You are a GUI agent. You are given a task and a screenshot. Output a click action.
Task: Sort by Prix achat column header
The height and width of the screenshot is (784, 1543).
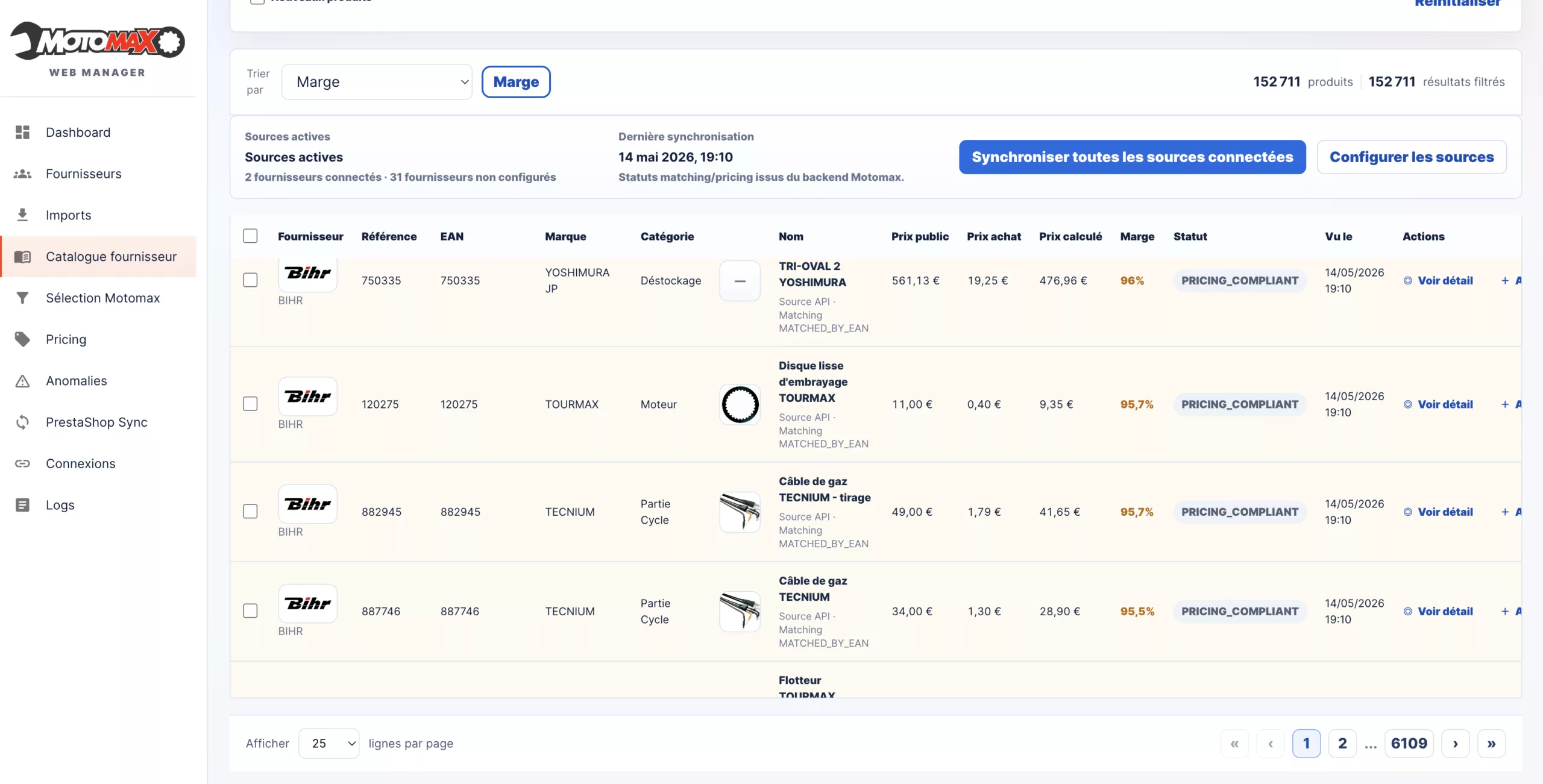click(994, 236)
